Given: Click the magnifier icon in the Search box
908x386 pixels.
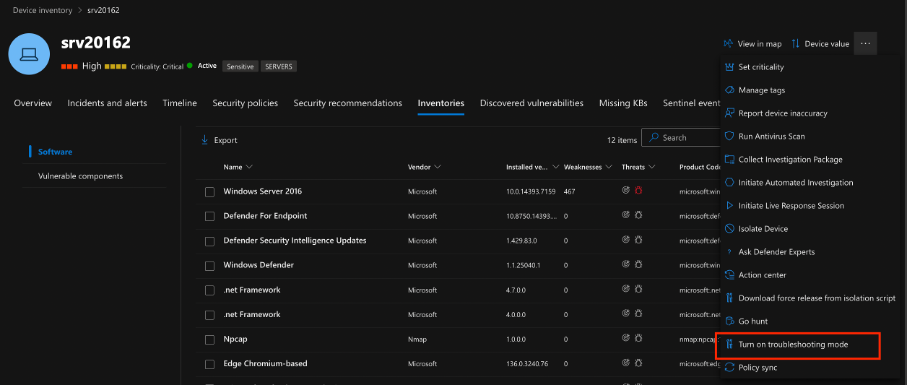Looking at the screenshot, I should pyautogui.click(x=654, y=138).
